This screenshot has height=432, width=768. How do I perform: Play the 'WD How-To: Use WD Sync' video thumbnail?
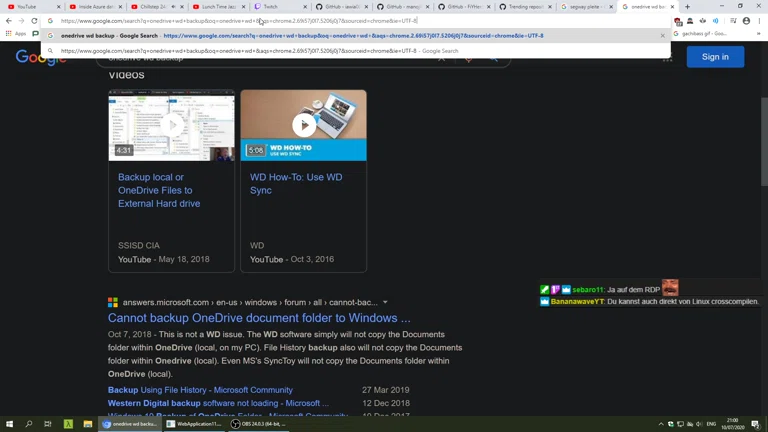303,125
